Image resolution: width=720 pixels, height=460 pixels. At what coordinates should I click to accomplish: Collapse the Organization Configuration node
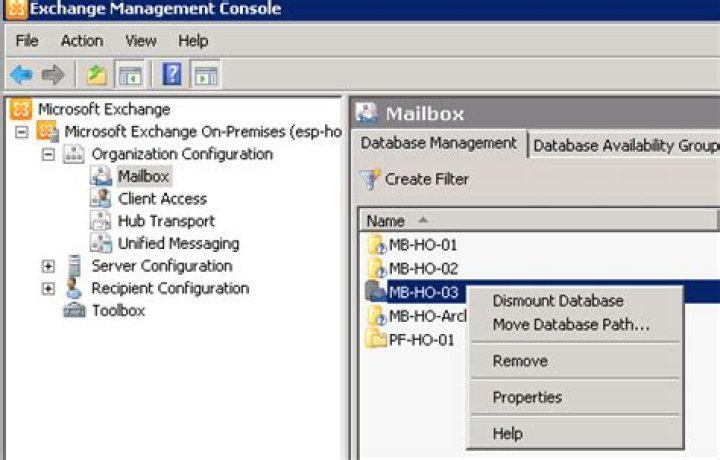tap(48, 155)
